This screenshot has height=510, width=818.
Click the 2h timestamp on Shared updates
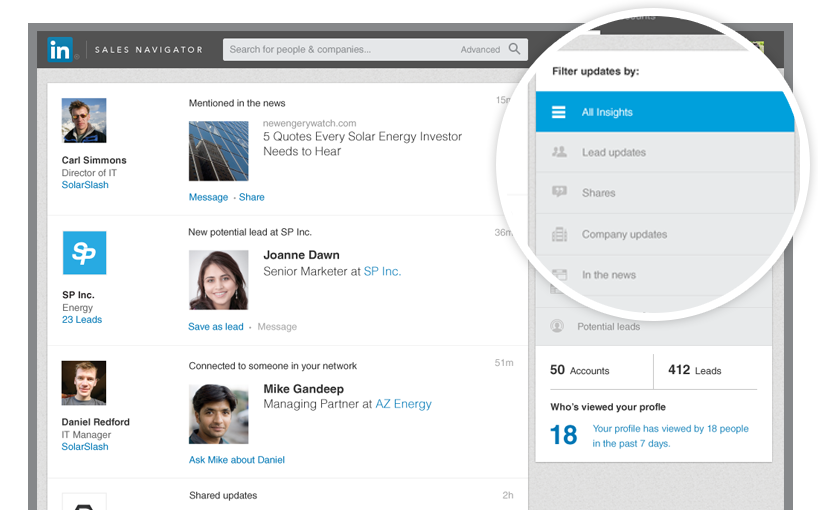(x=508, y=495)
